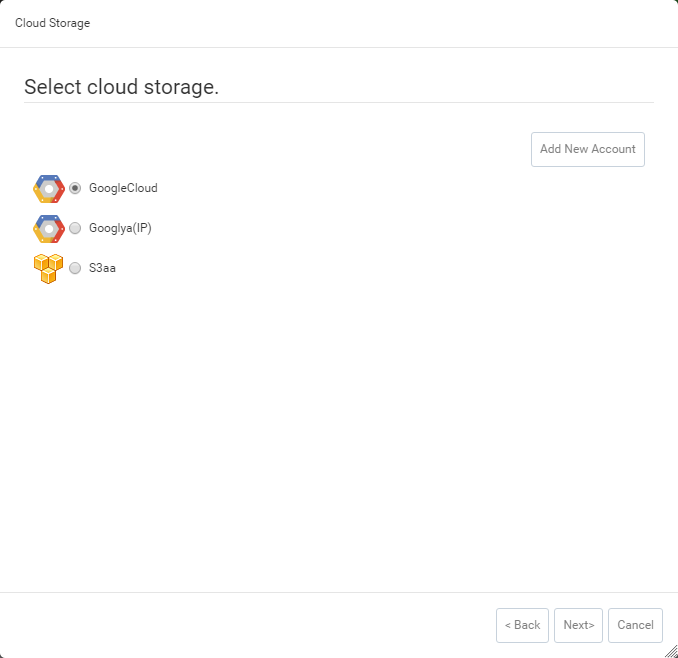
Task: Click the S3aa account label
Action: [x=102, y=268]
